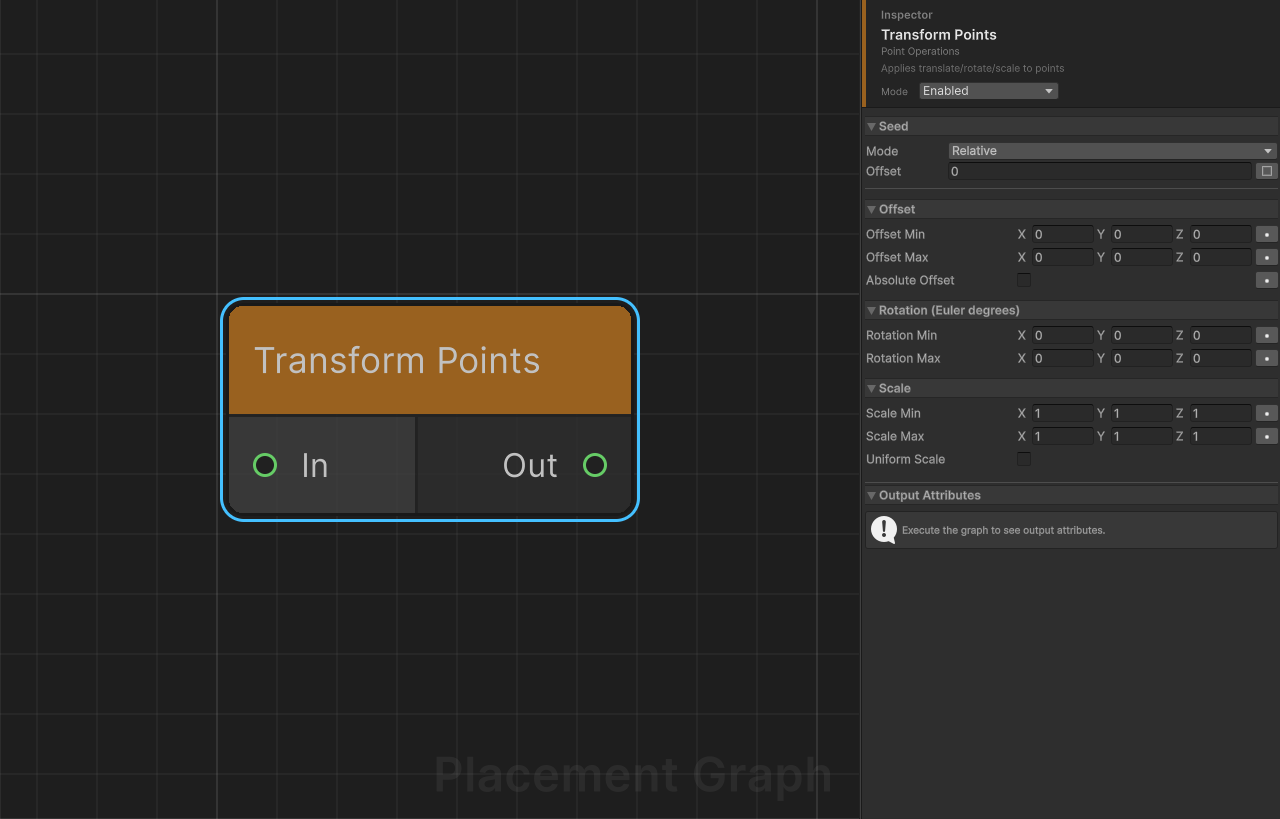Image resolution: width=1280 pixels, height=819 pixels.
Task: Click the dot button on Rotation Min row
Action: coord(1267,335)
